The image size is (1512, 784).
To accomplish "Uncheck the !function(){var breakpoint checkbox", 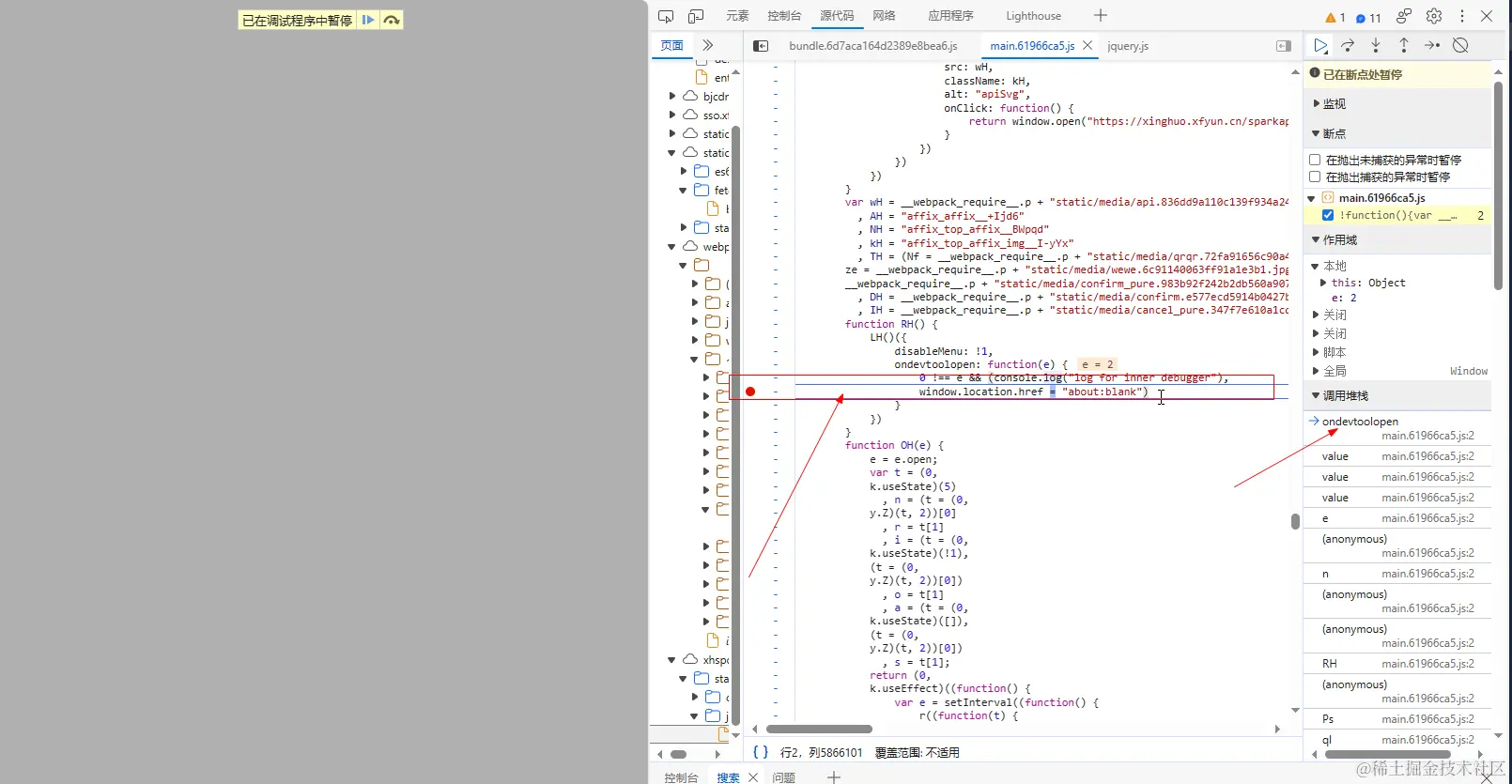I will click(1328, 215).
